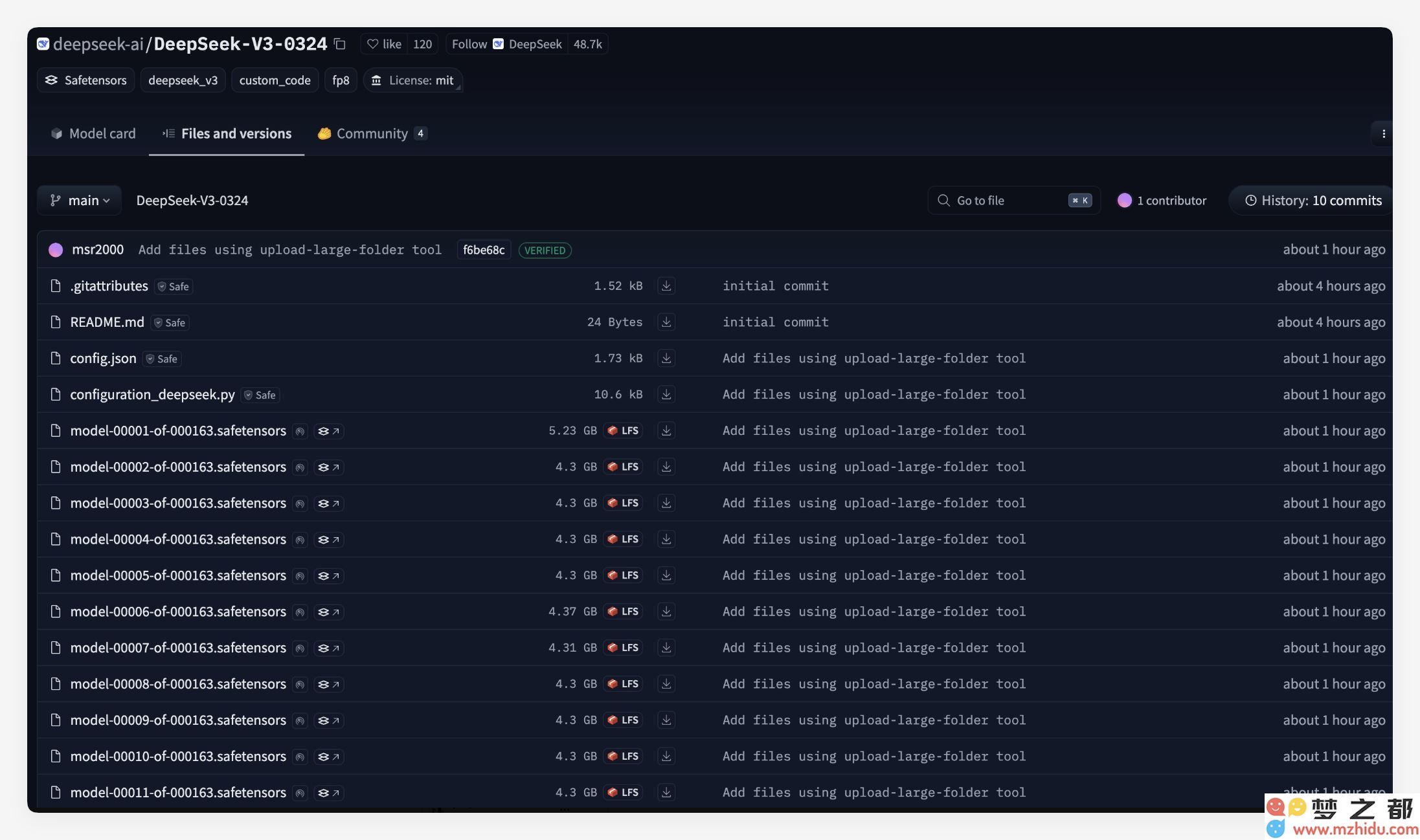This screenshot has width=1420, height=840.
Task: Download the .gitattributes file
Action: (666, 286)
